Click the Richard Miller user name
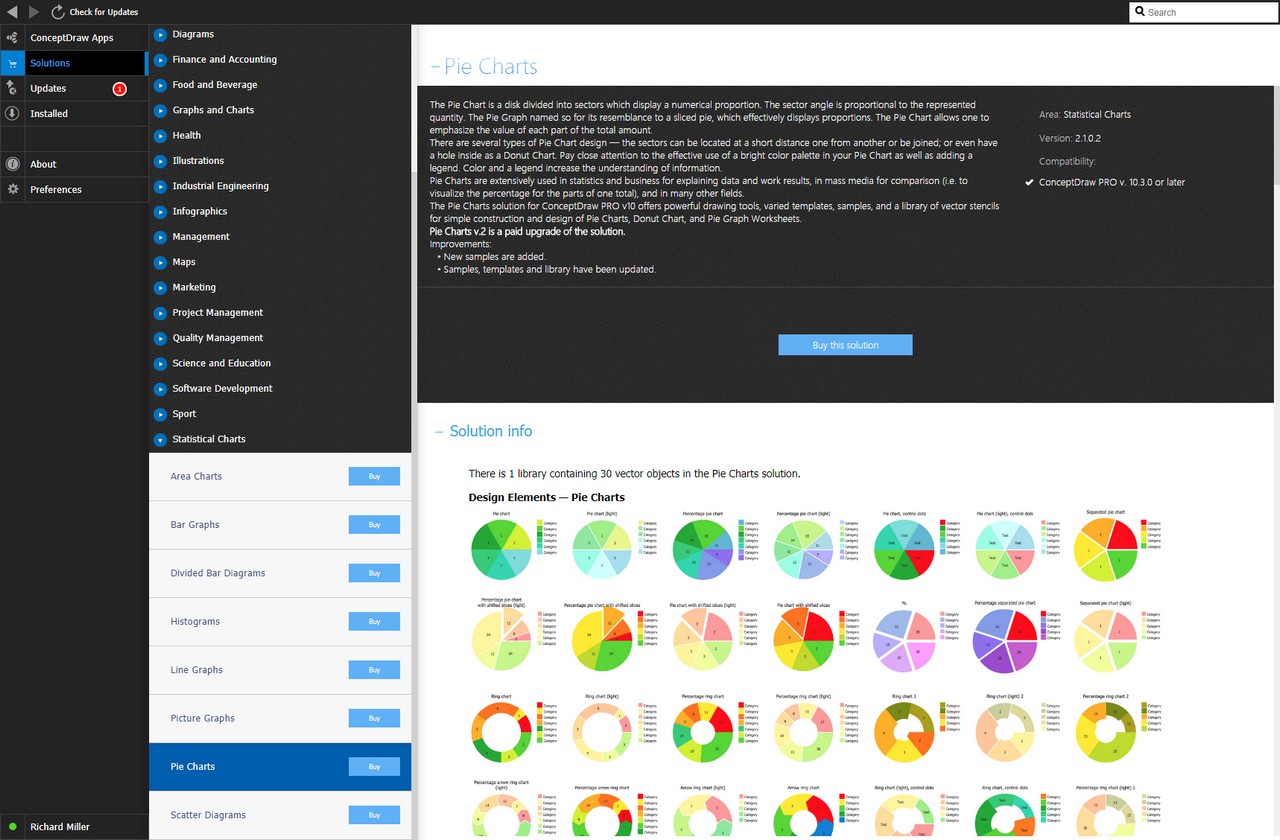This screenshot has width=1280, height=840. 60,827
